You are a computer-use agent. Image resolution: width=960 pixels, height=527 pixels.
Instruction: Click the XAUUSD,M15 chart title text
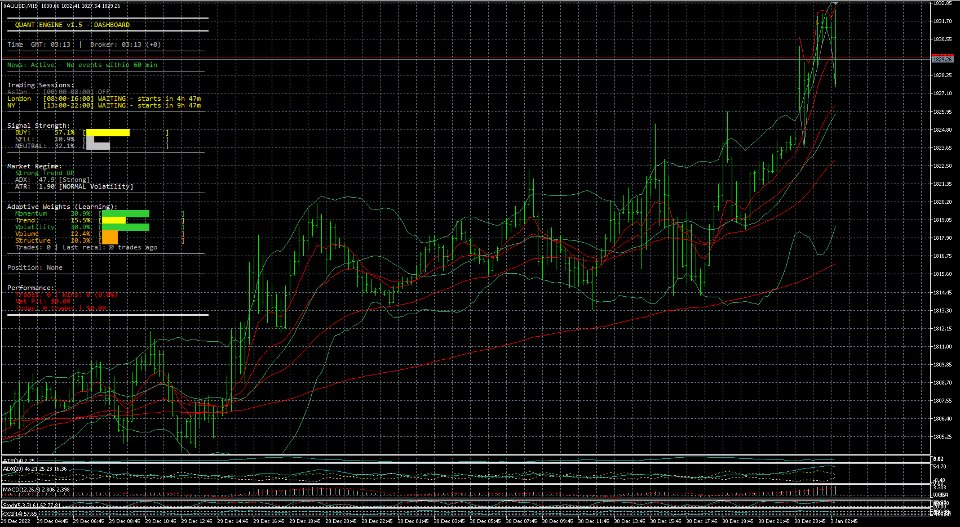61,5
